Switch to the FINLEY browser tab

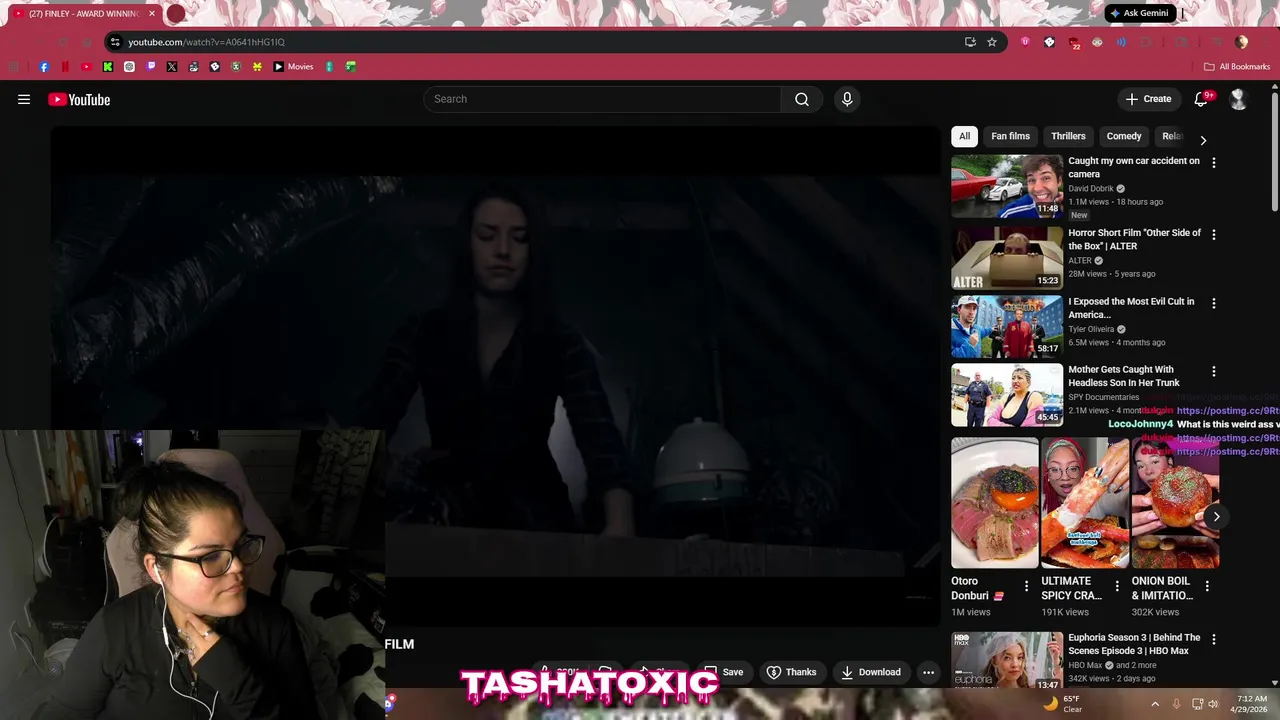(83, 14)
